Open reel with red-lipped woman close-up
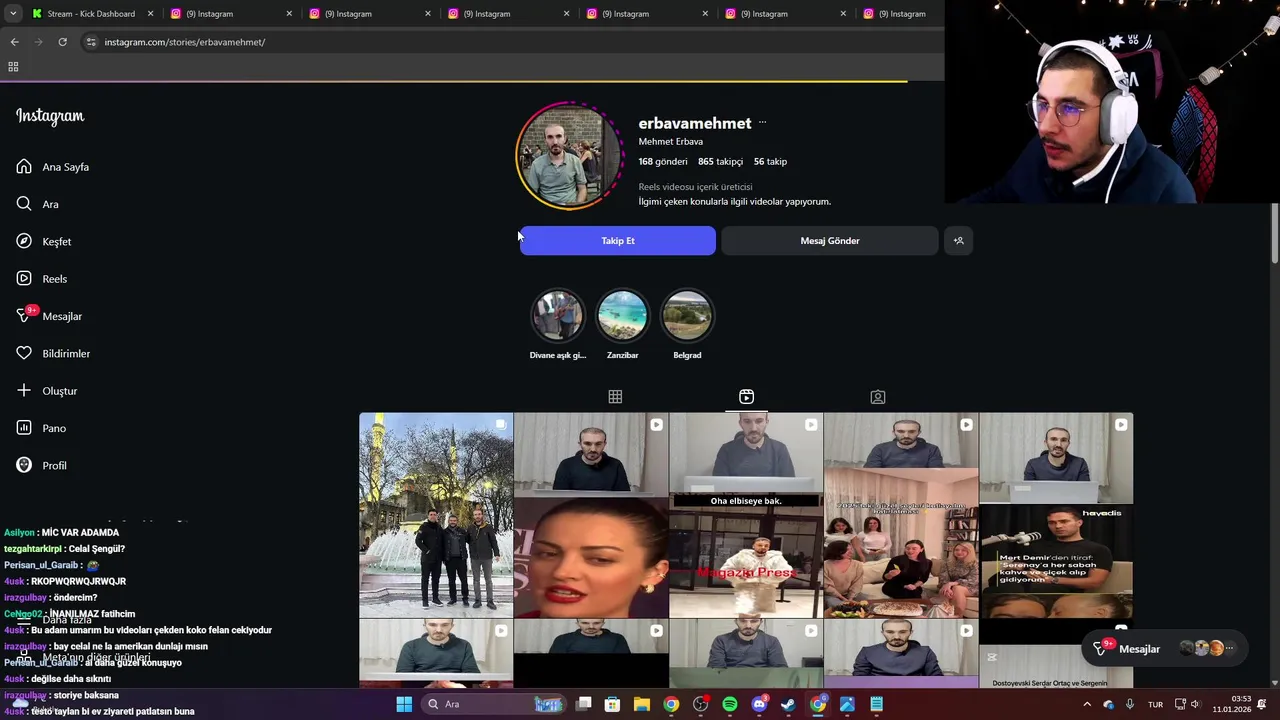 click(591, 515)
